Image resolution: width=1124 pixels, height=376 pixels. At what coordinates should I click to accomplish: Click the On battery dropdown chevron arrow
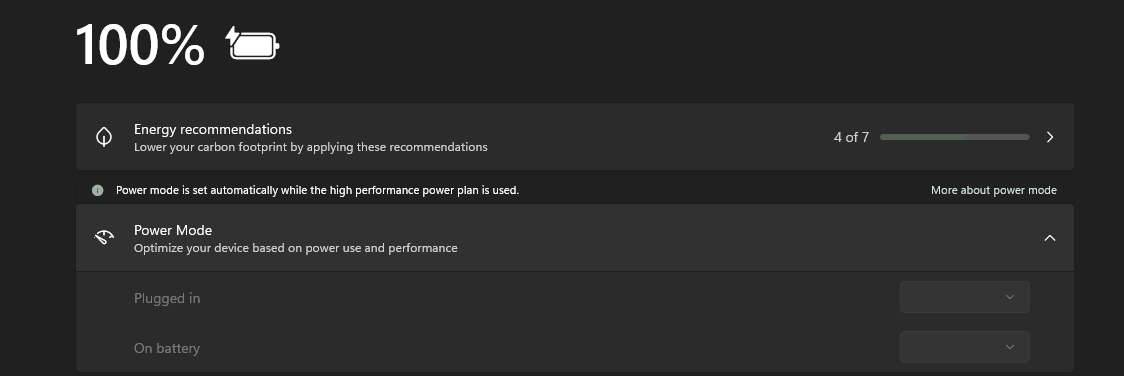click(1010, 347)
